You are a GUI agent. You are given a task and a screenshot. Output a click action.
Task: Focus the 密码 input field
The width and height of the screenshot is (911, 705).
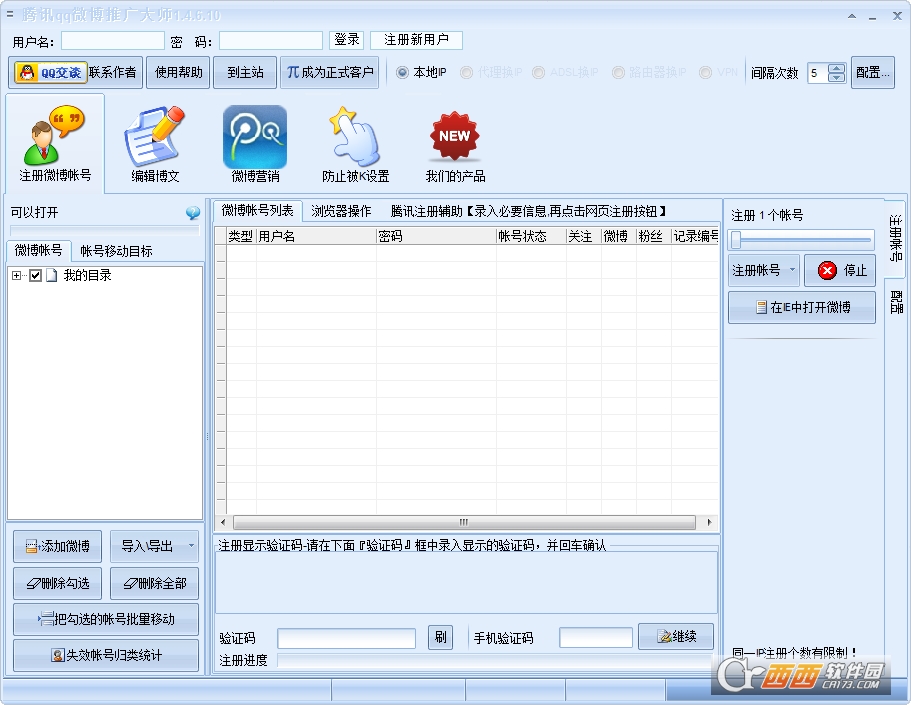click(x=271, y=41)
